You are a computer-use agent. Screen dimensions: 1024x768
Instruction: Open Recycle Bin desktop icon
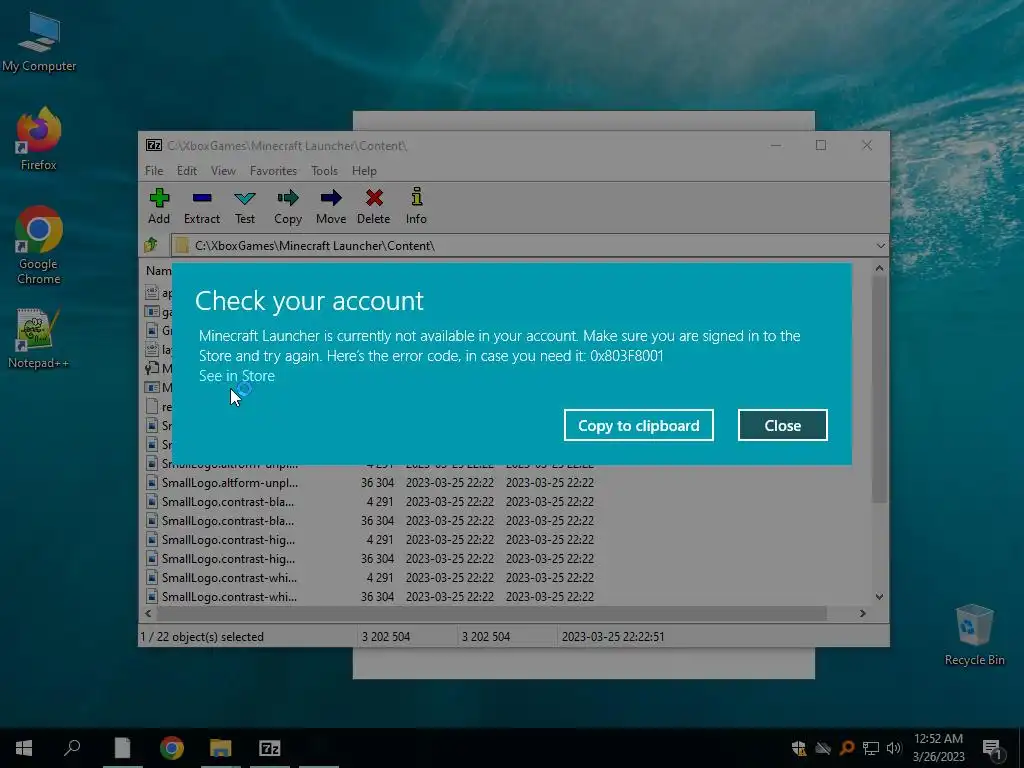(x=974, y=635)
